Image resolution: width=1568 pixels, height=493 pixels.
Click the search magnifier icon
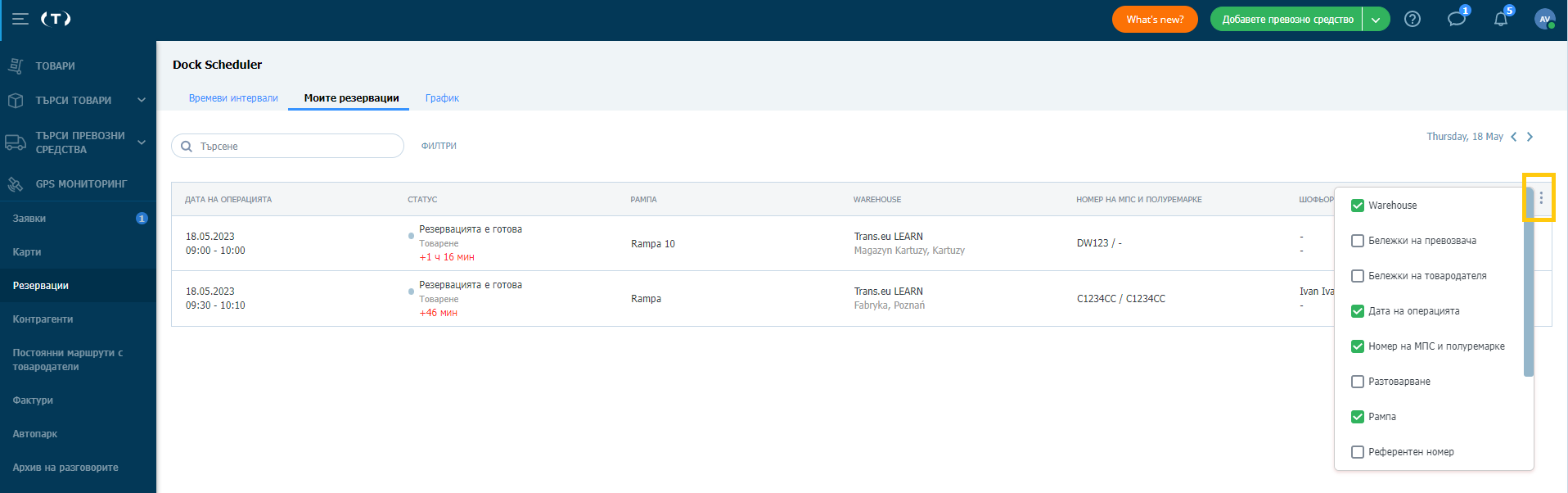(187, 147)
